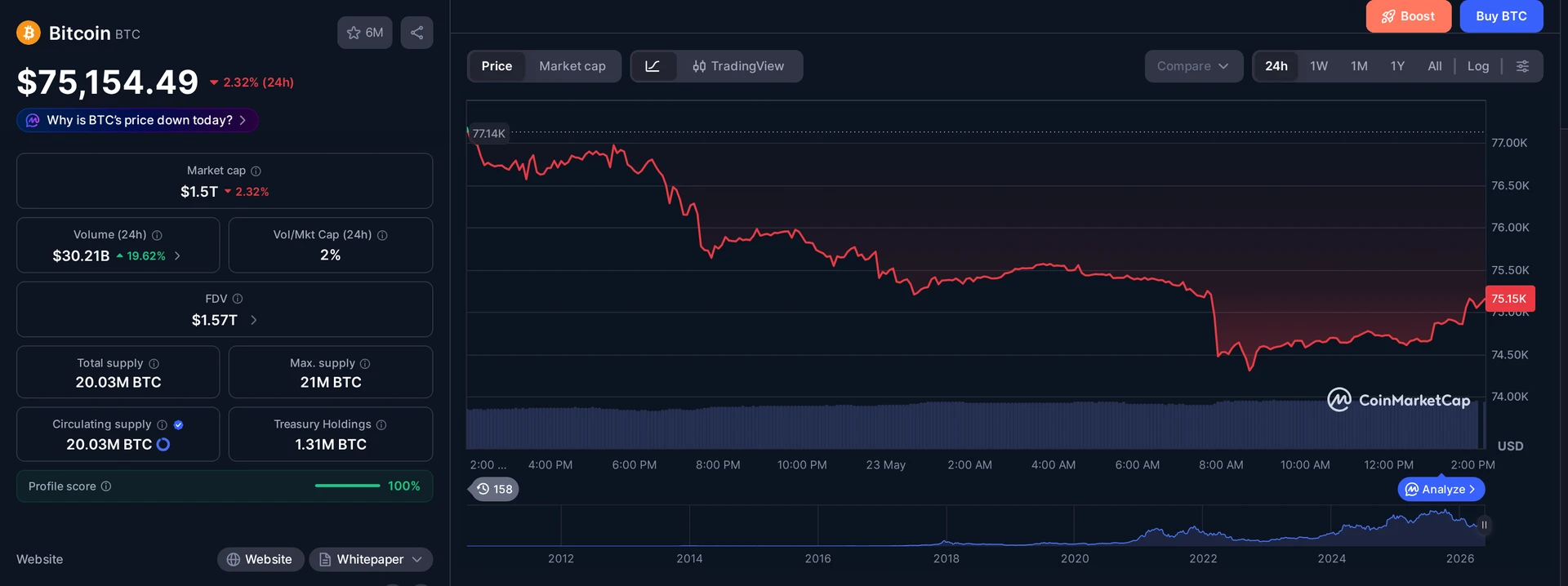The image size is (1568, 586).
Task: Open the share icon button
Action: coord(416,33)
